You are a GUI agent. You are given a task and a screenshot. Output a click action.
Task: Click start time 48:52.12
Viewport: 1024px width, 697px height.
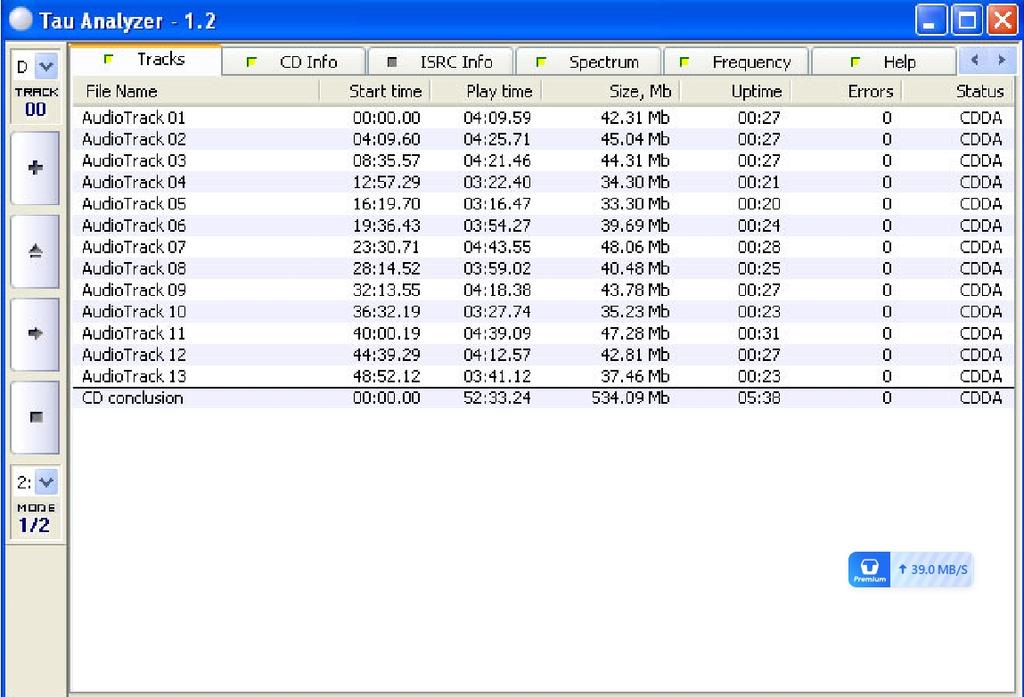[x=387, y=377]
